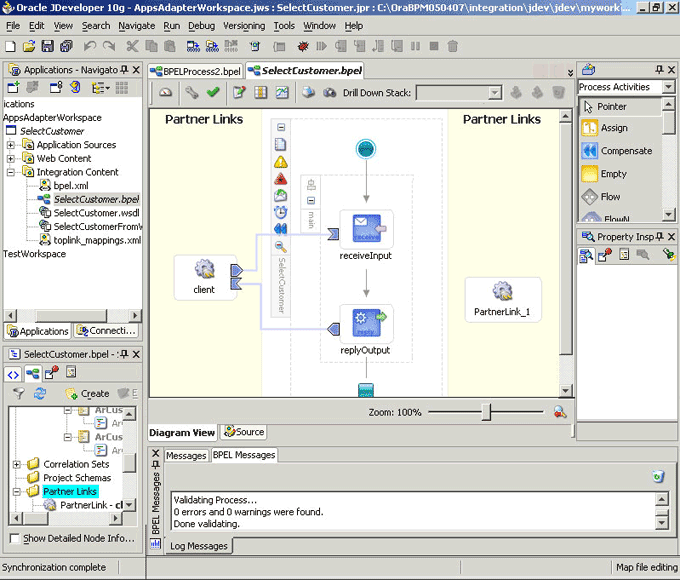This screenshot has width=680, height=580.
Task: Click the diagram vertical scrollbar thumb
Action: point(565,239)
